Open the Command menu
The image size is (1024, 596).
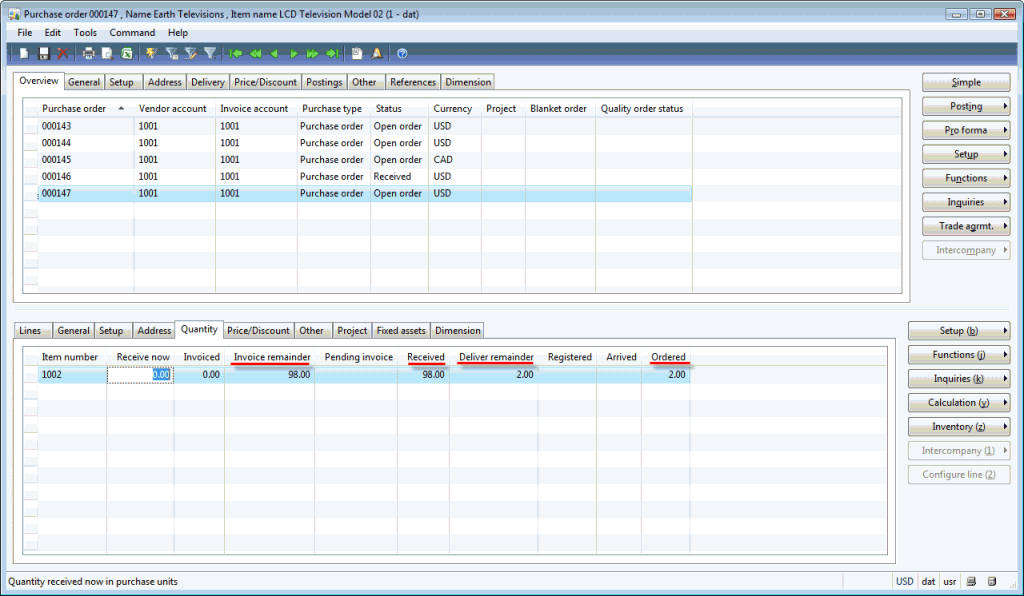coord(131,32)
